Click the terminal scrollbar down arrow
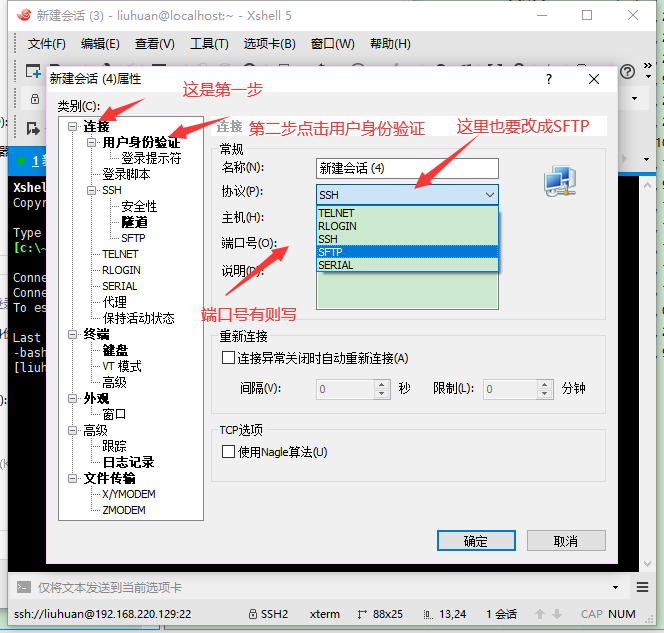This screenshot has width=664, height=633. (647, 564)
